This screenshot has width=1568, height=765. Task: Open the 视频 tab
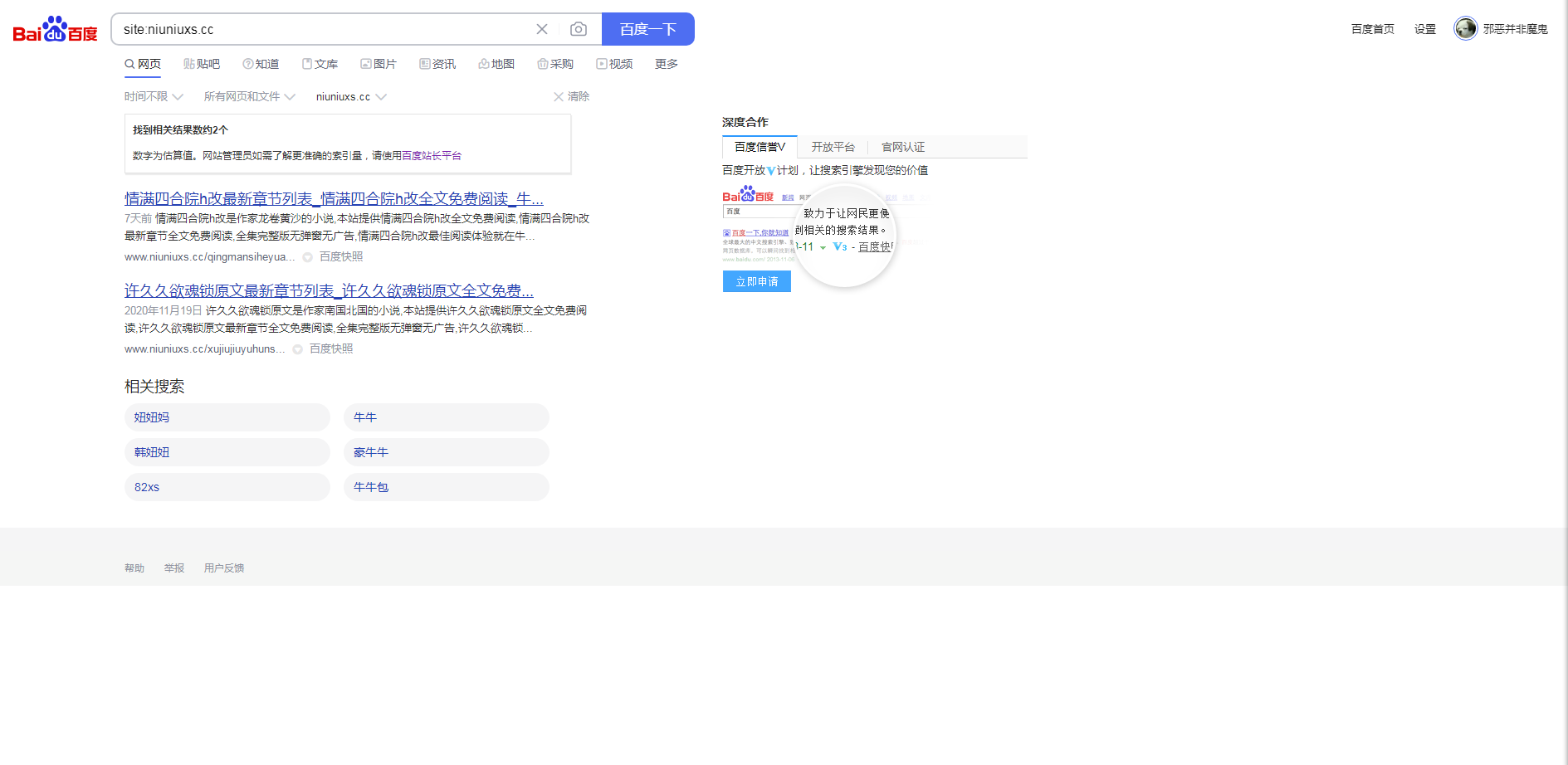[614, 64]
